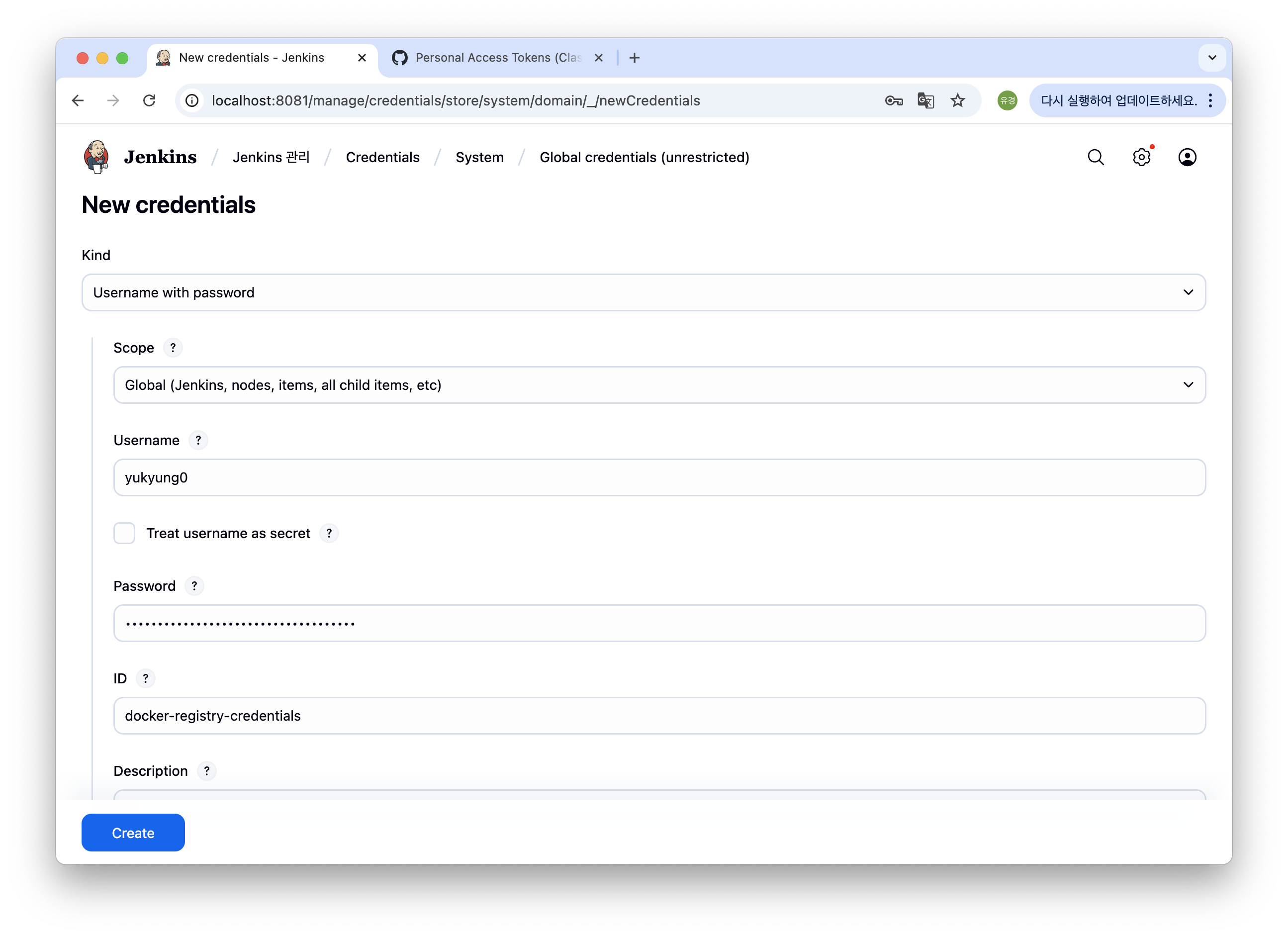Image resolution: width=1288 pixels, height=938 pixels.
Task: Click the Username help question mark
Action: (197, 440)
